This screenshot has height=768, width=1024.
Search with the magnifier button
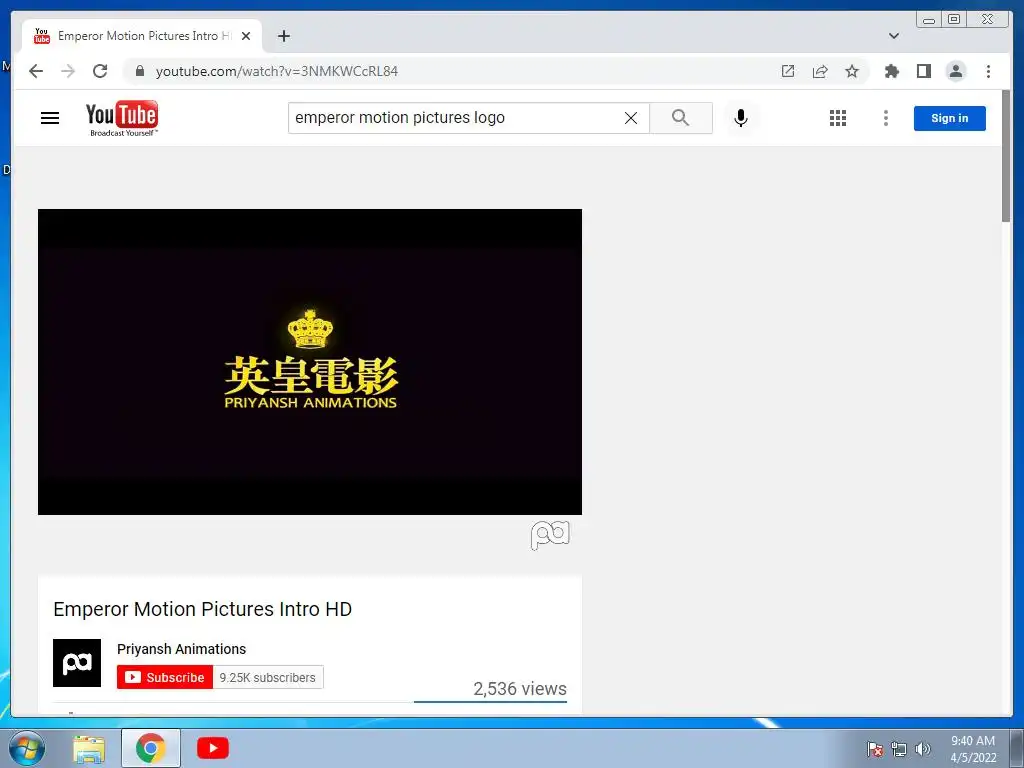coord(680,118)
